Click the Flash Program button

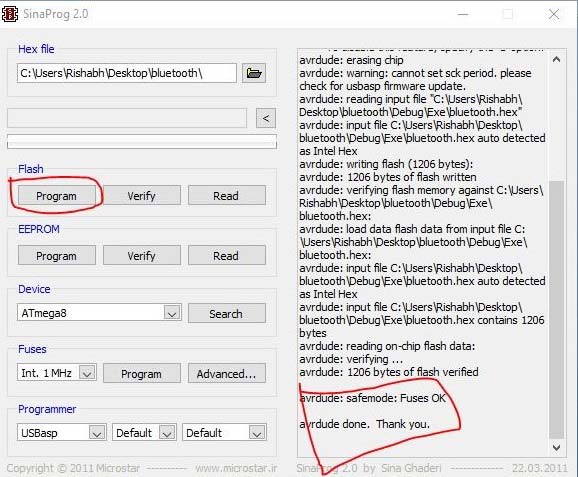(x=56, y=195)
